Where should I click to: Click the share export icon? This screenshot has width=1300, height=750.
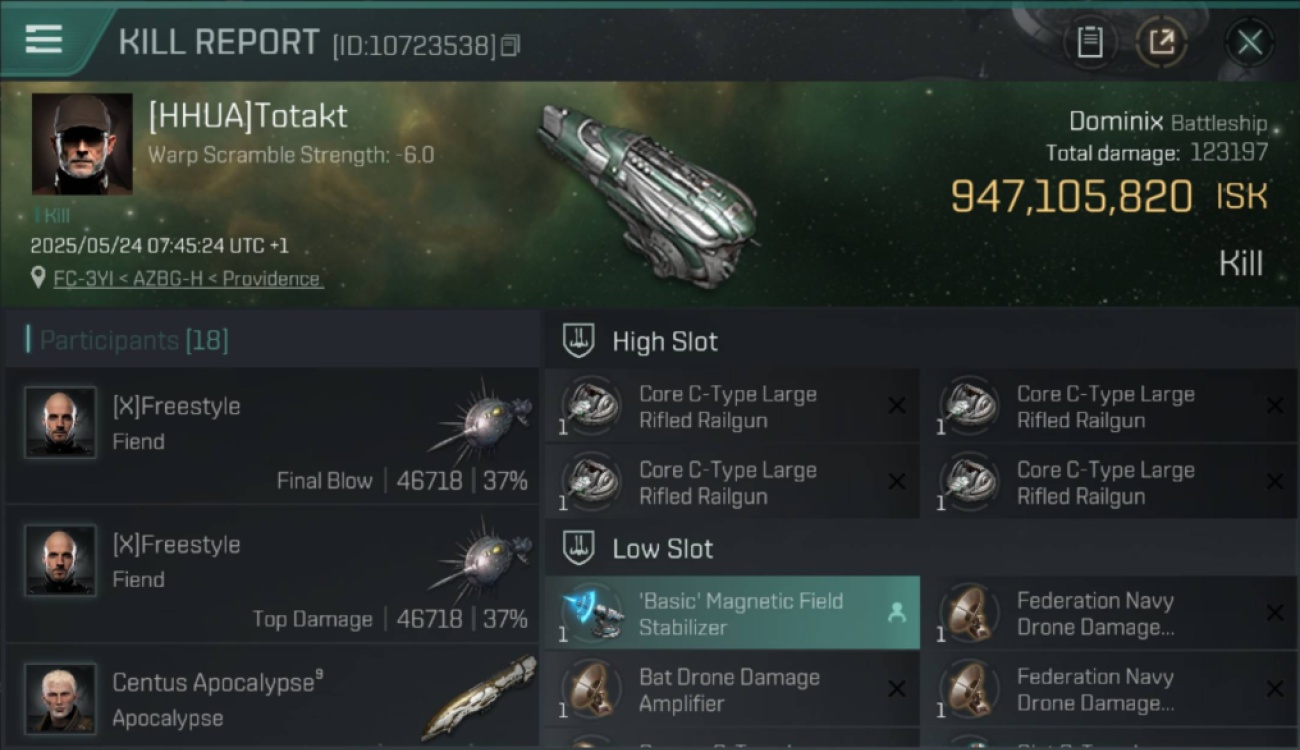click(x=1162, y=42)
